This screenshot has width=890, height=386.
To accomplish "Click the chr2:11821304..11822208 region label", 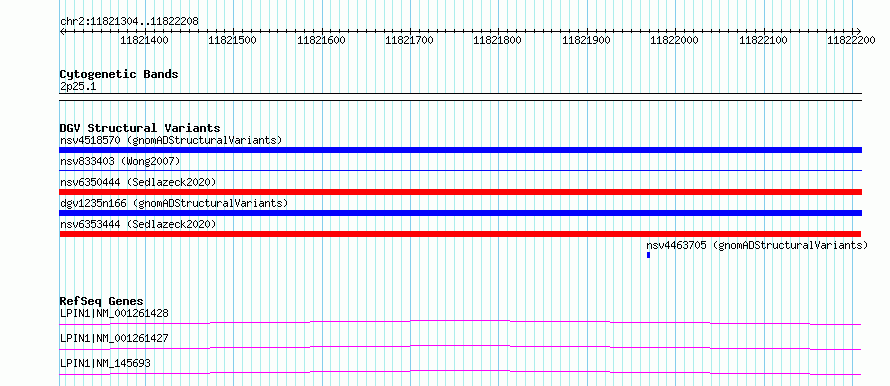I will click(x=129, y=22).
